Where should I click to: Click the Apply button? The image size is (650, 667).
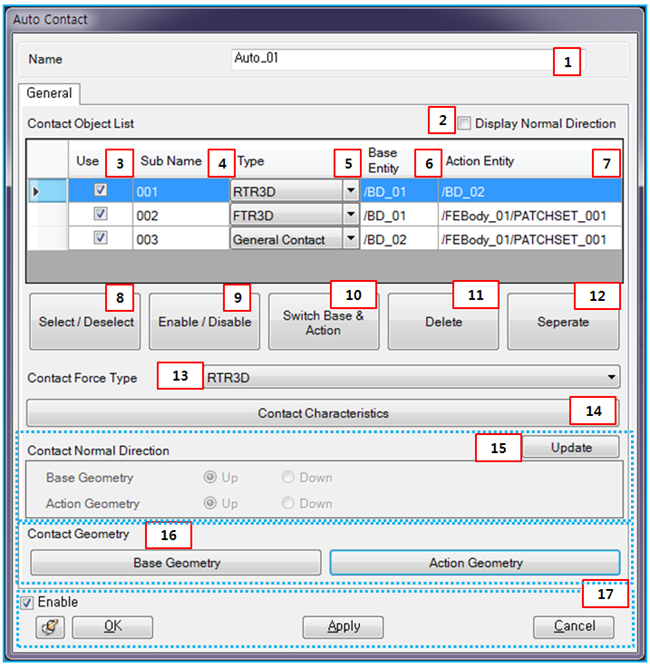point(343,627)
